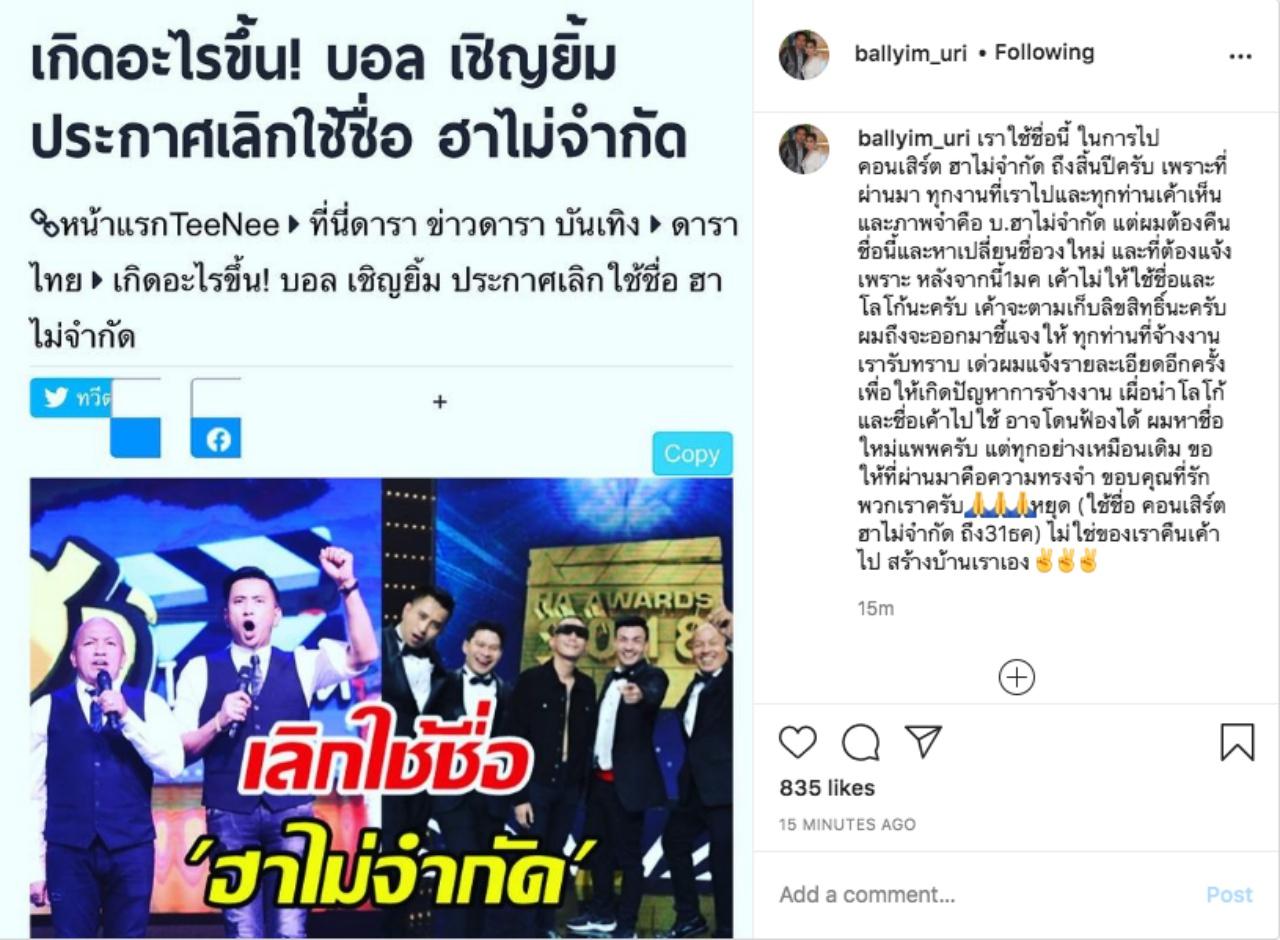This screenshot has width=1280, height=940.
Task: Load more comments with the plus circle
Action: pos(1016,678)
